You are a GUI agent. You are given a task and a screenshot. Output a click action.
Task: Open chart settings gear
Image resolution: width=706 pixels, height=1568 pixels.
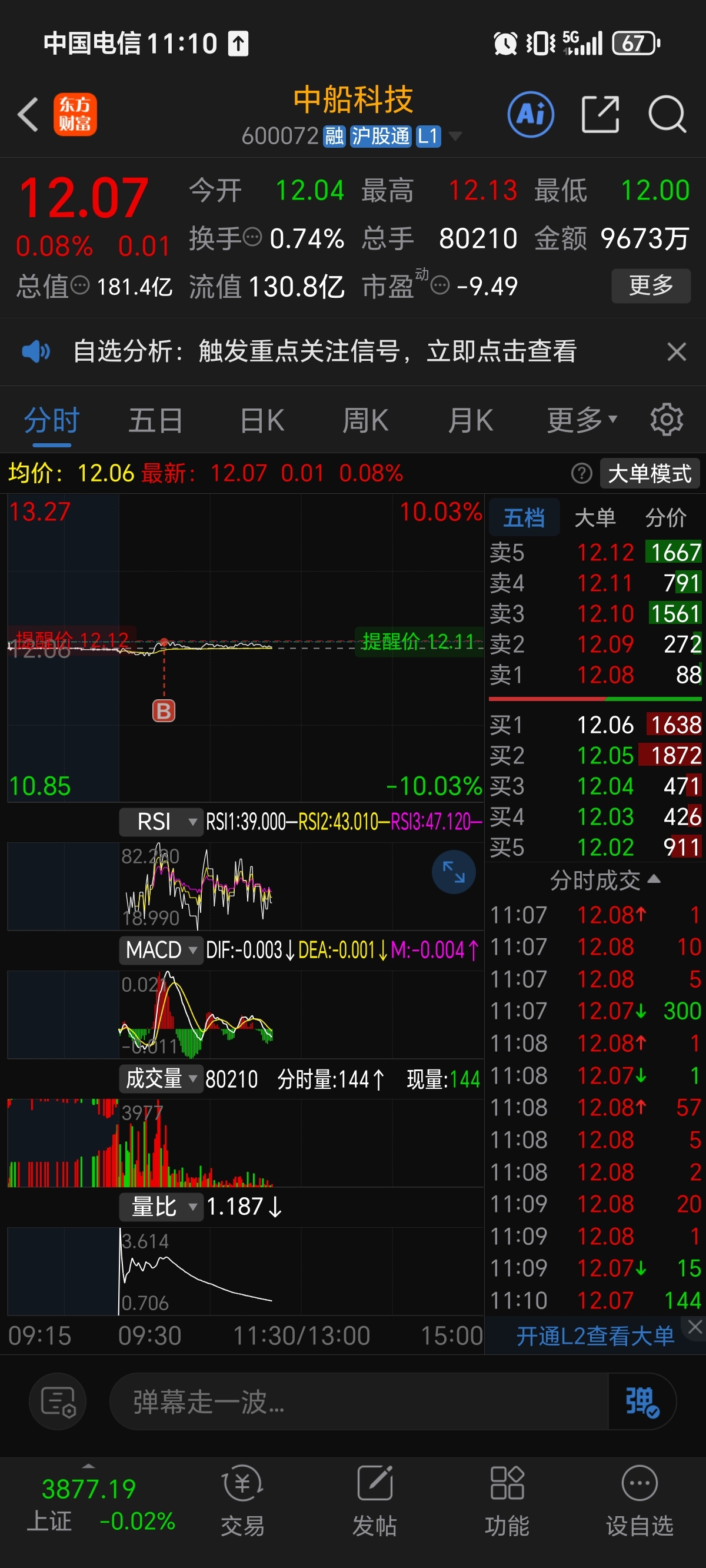click(667, 420)
